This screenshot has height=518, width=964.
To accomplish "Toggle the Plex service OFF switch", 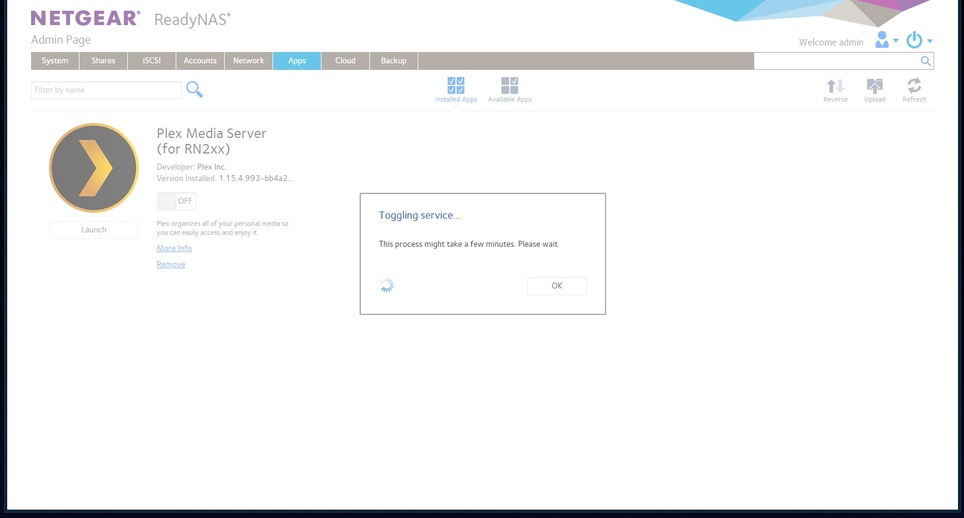I will [x=176, y=201].
